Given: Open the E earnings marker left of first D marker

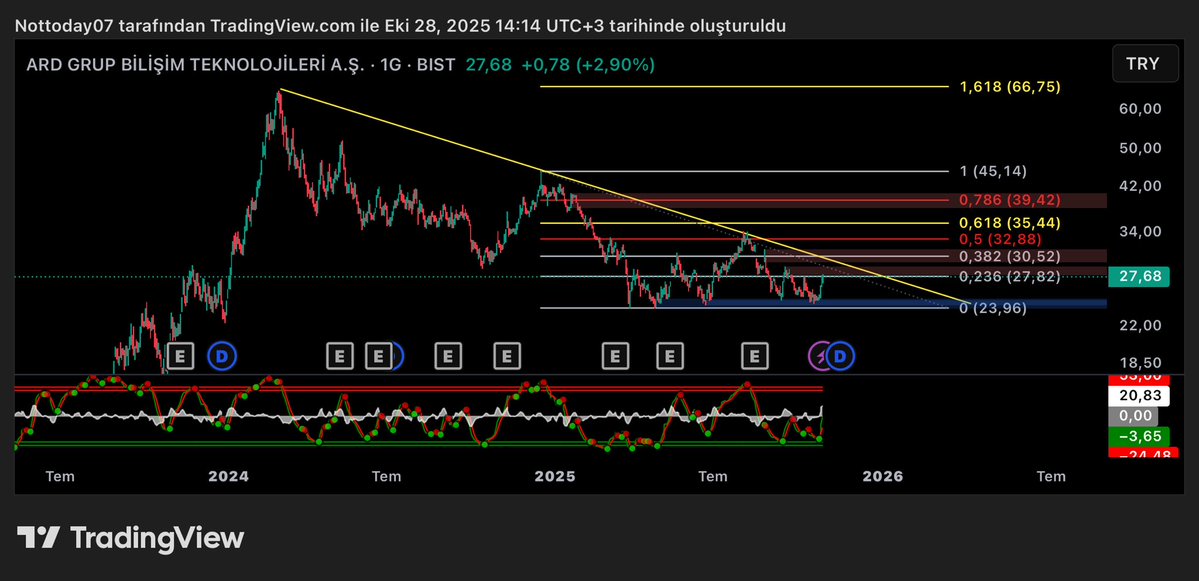Looking at the screenshot, I should pyautogui.click(x=180, y=355).
